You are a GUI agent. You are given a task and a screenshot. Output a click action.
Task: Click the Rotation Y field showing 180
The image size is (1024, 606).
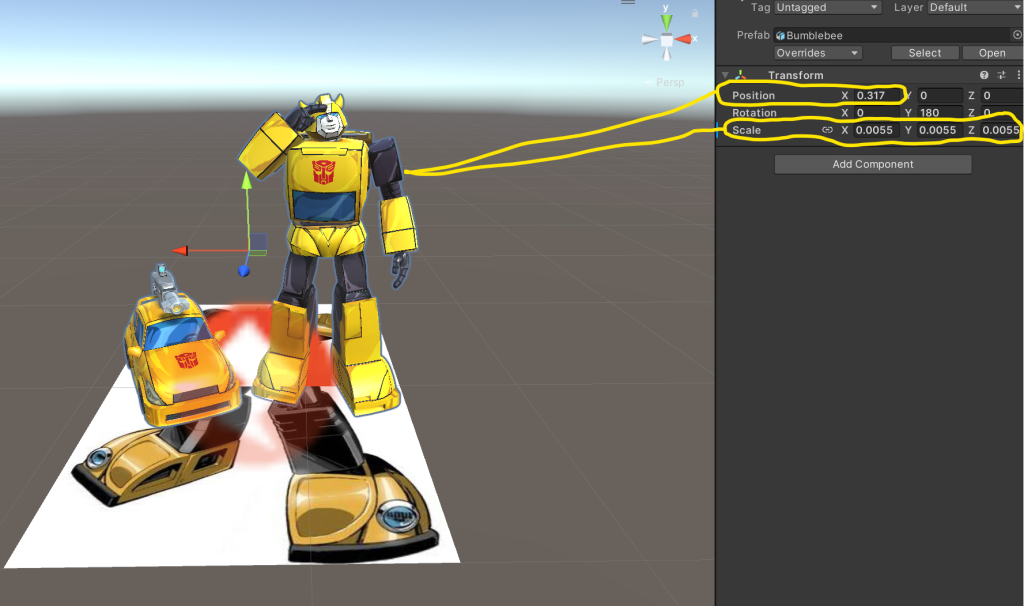tap(939, 113)
